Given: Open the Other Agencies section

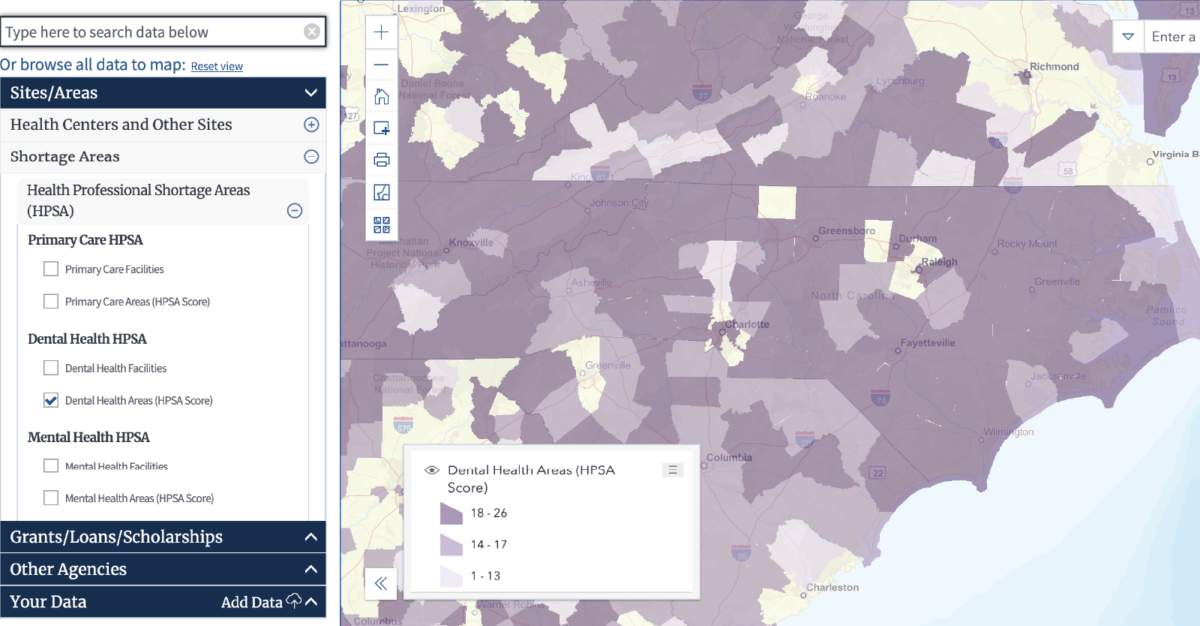Looking at the screenshot, I should [x=311, y=569].
